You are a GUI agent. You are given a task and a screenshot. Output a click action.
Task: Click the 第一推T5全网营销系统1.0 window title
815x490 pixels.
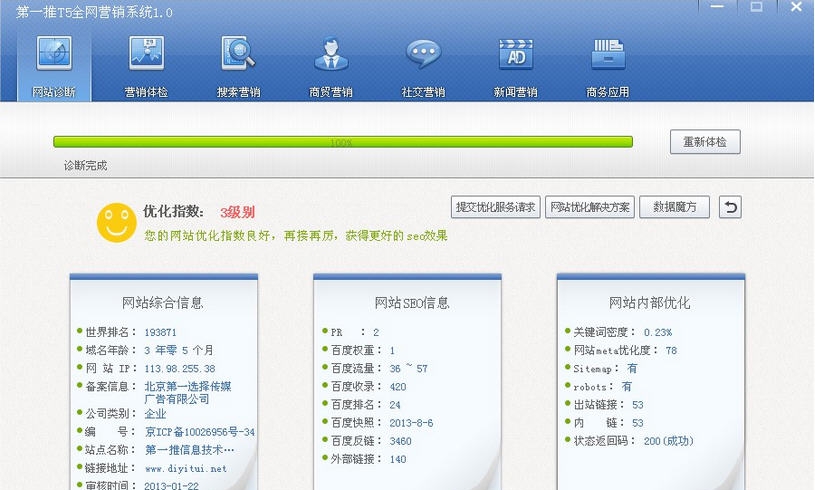94,12
